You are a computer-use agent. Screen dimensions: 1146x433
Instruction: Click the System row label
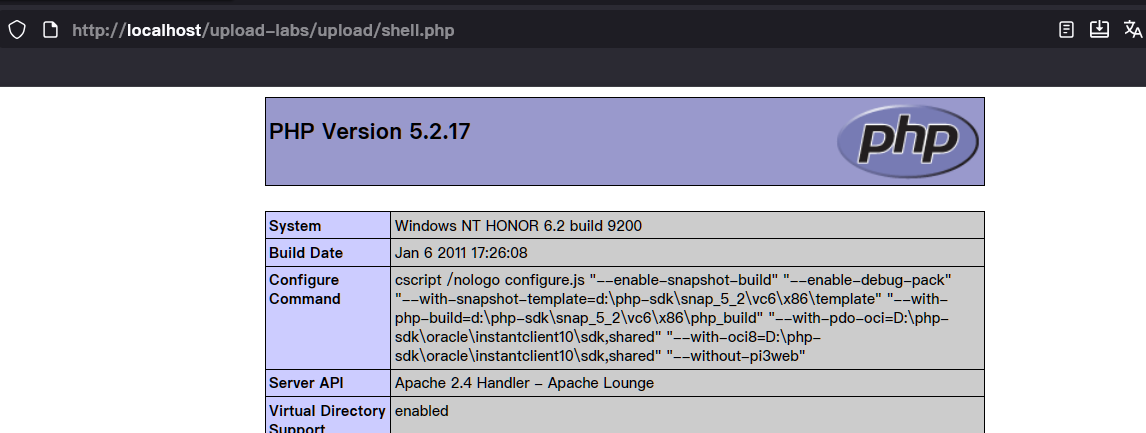(x=295, y=226)
